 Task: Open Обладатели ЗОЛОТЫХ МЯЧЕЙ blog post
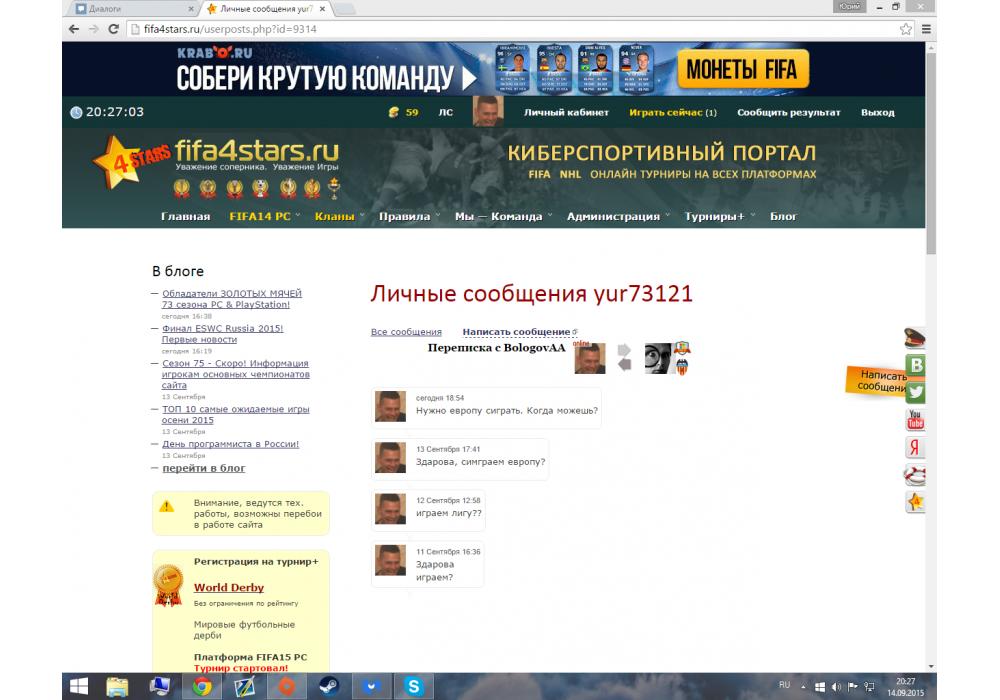(x=232, y=299)
